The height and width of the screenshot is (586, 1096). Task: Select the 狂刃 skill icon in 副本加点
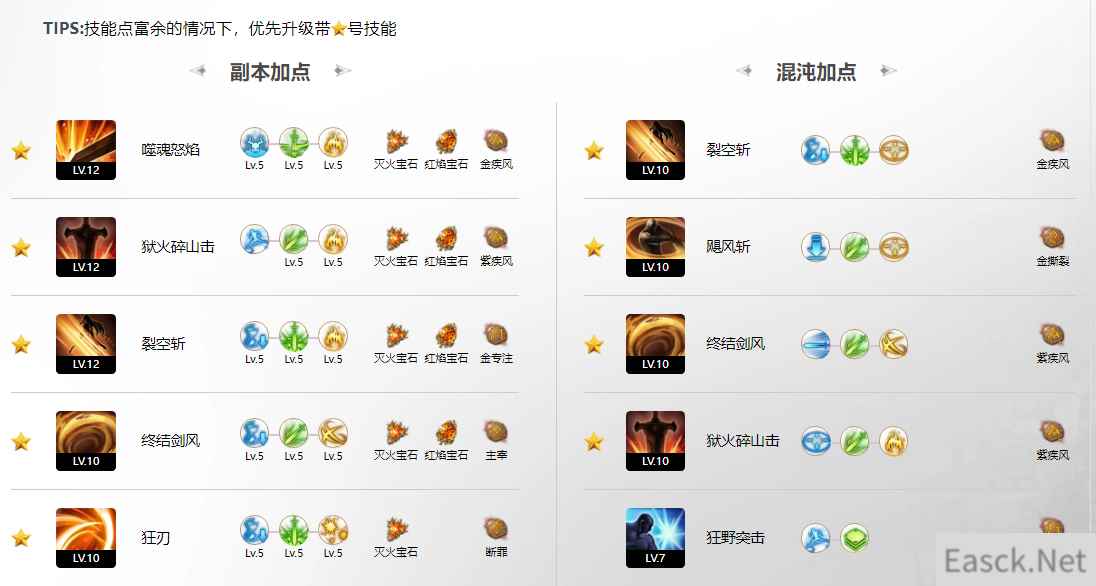[86, 538]
